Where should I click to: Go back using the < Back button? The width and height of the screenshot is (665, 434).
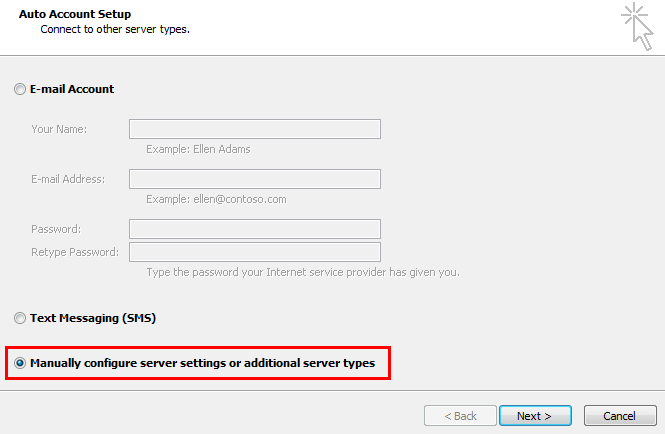[460, 416]
